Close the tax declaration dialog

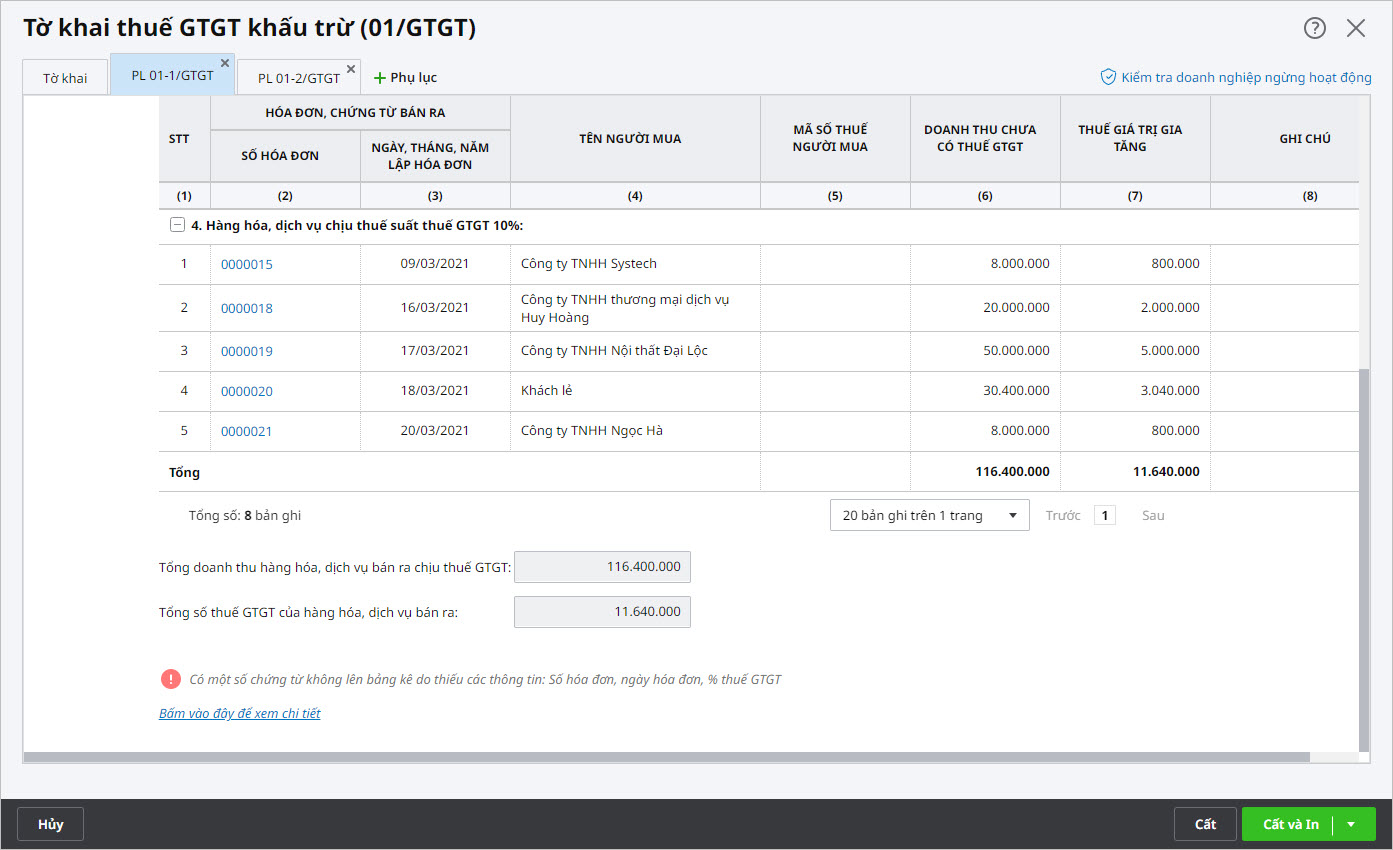pos(1356,28)
